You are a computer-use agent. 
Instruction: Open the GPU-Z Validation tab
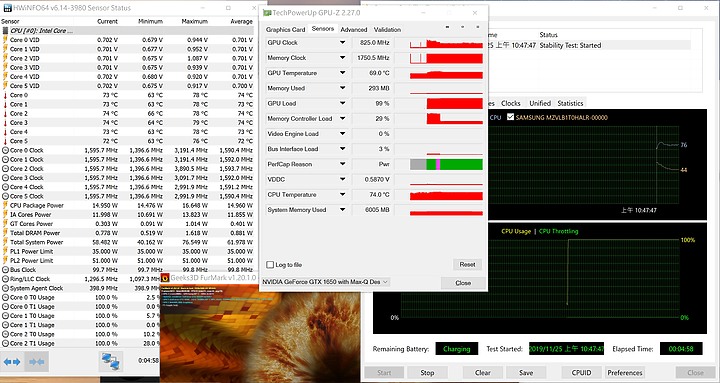pos(387,29)
